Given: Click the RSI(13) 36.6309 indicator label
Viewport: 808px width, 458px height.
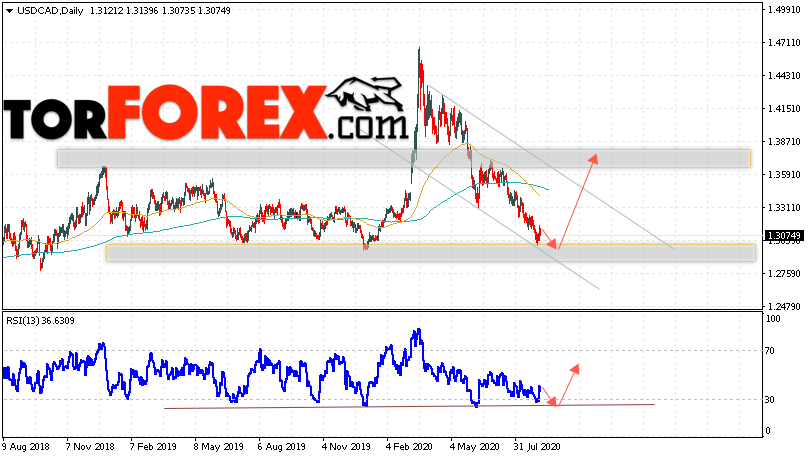Looking at the screenshot, I should pyautogui.click(x=40, y=320).
